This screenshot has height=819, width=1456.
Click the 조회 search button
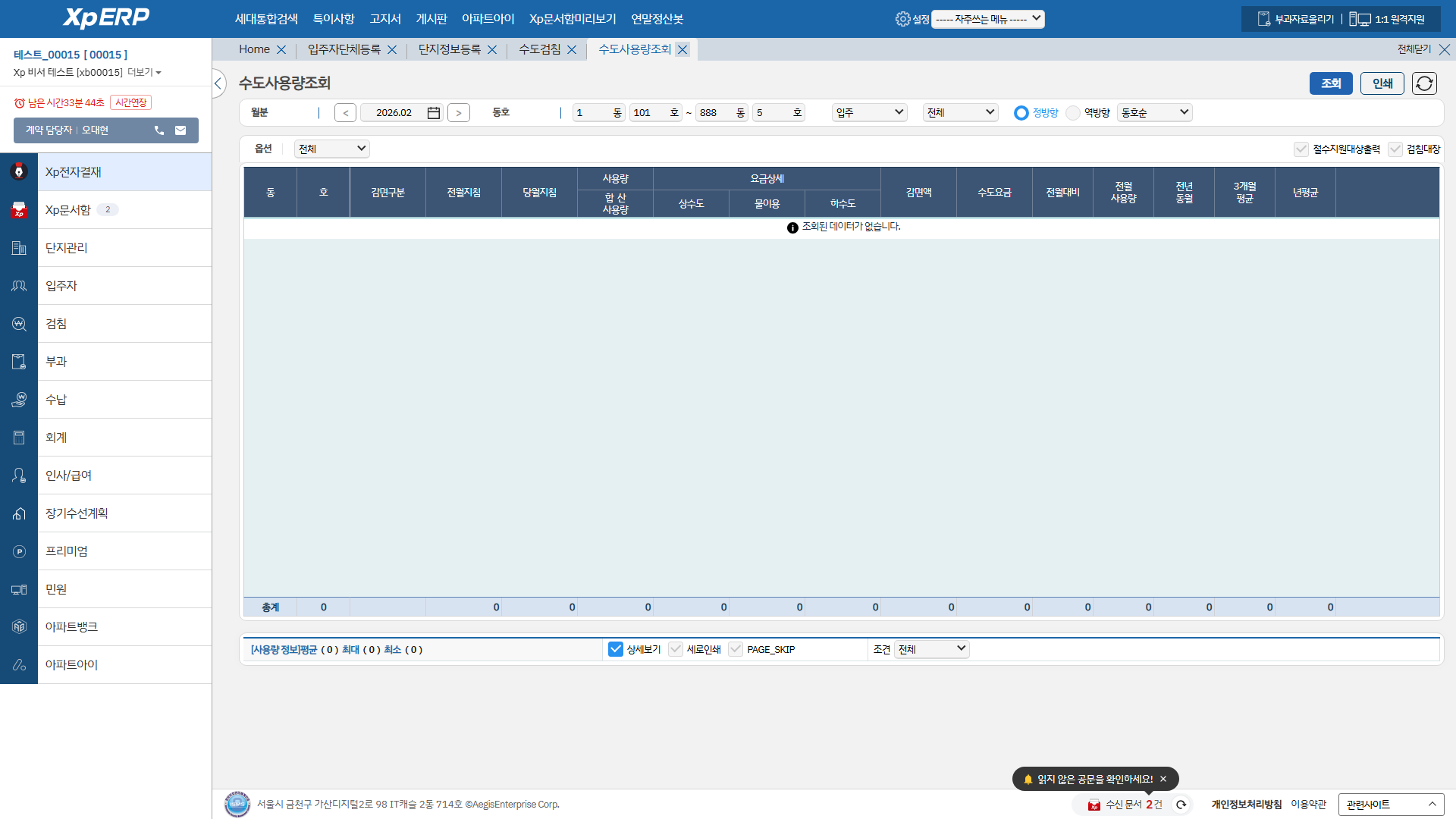(1330, 83)
